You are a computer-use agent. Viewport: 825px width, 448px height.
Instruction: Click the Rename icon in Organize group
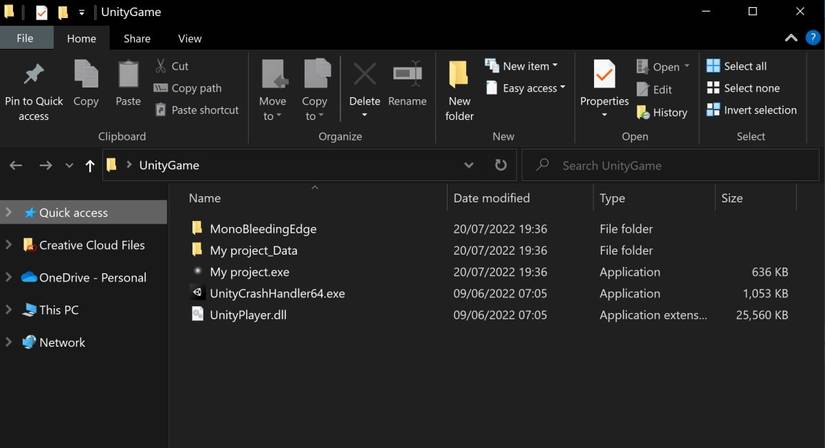407,75
